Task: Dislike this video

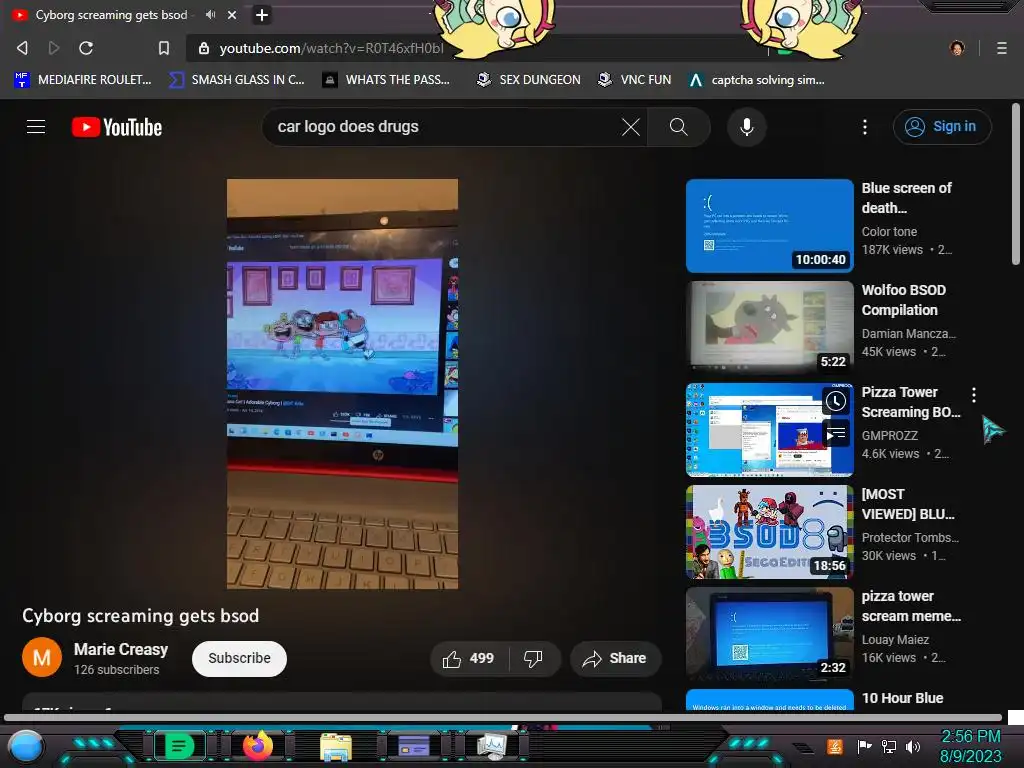Action: pos(534,658)
